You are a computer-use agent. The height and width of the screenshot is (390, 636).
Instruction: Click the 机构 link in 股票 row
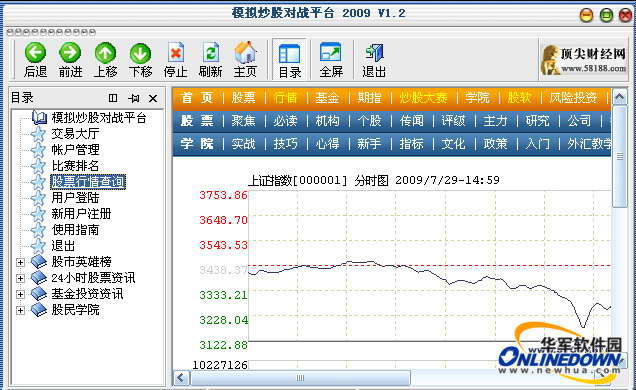327,121
